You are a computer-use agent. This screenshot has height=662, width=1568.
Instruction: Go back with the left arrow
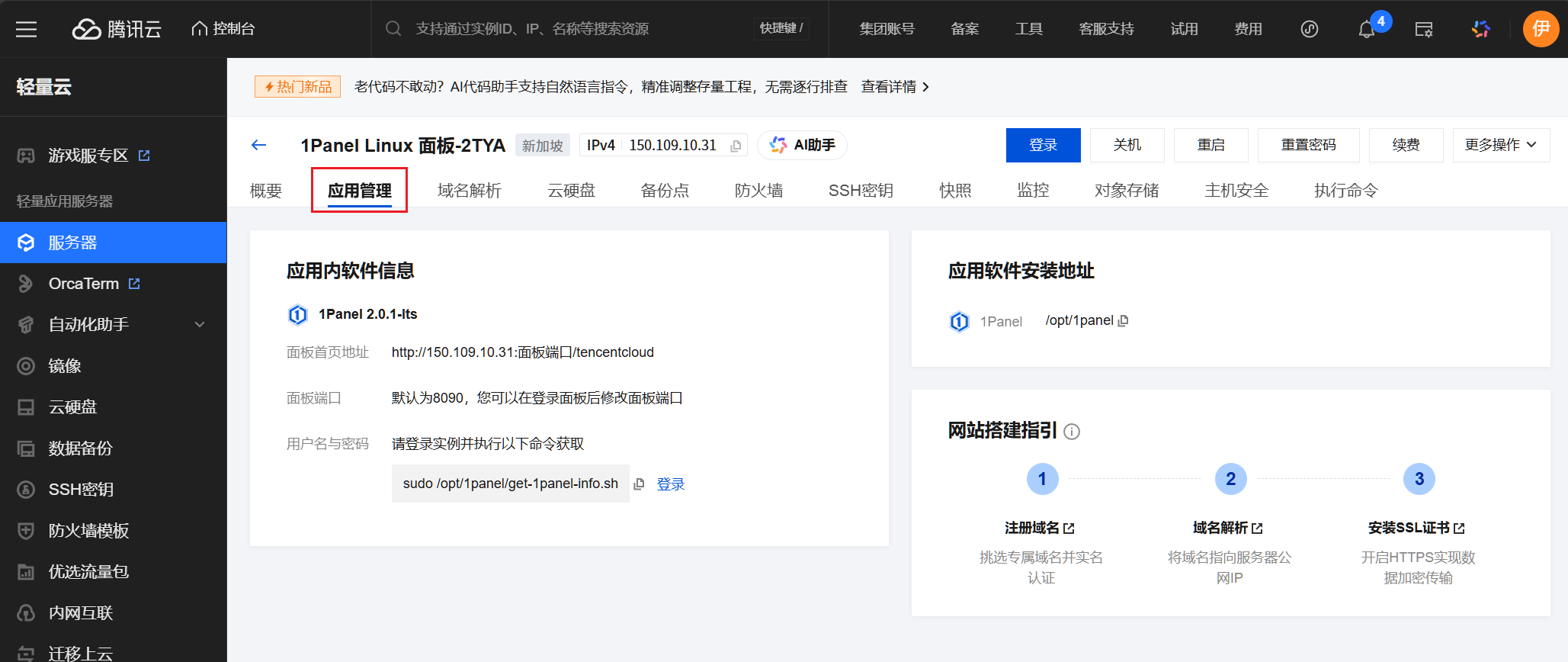pyautogui.click(x=259, y=145)
